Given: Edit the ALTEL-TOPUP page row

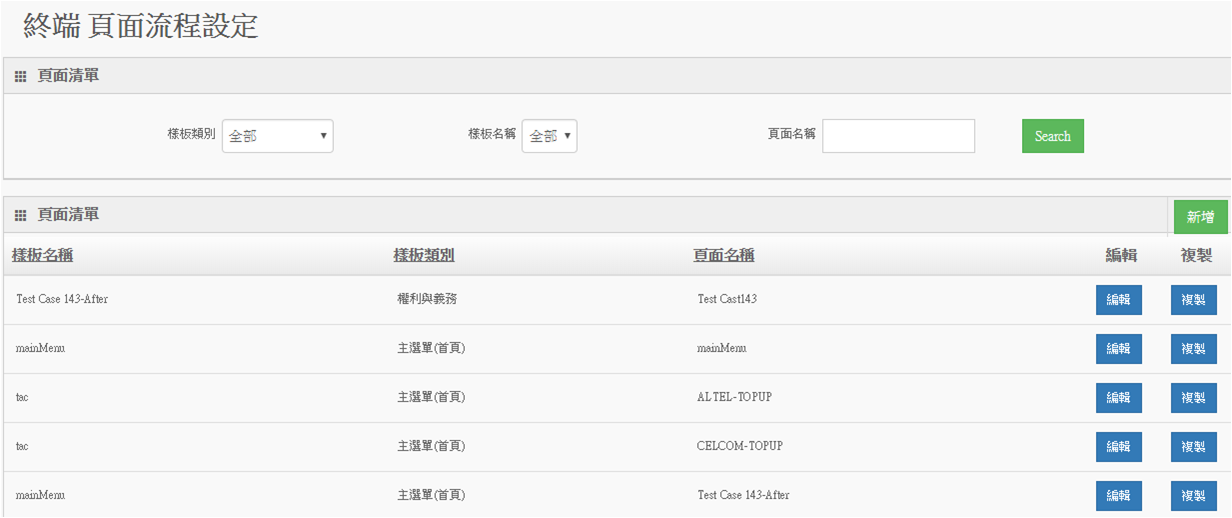Looking at the screenshot, I should click(1119, 397).
